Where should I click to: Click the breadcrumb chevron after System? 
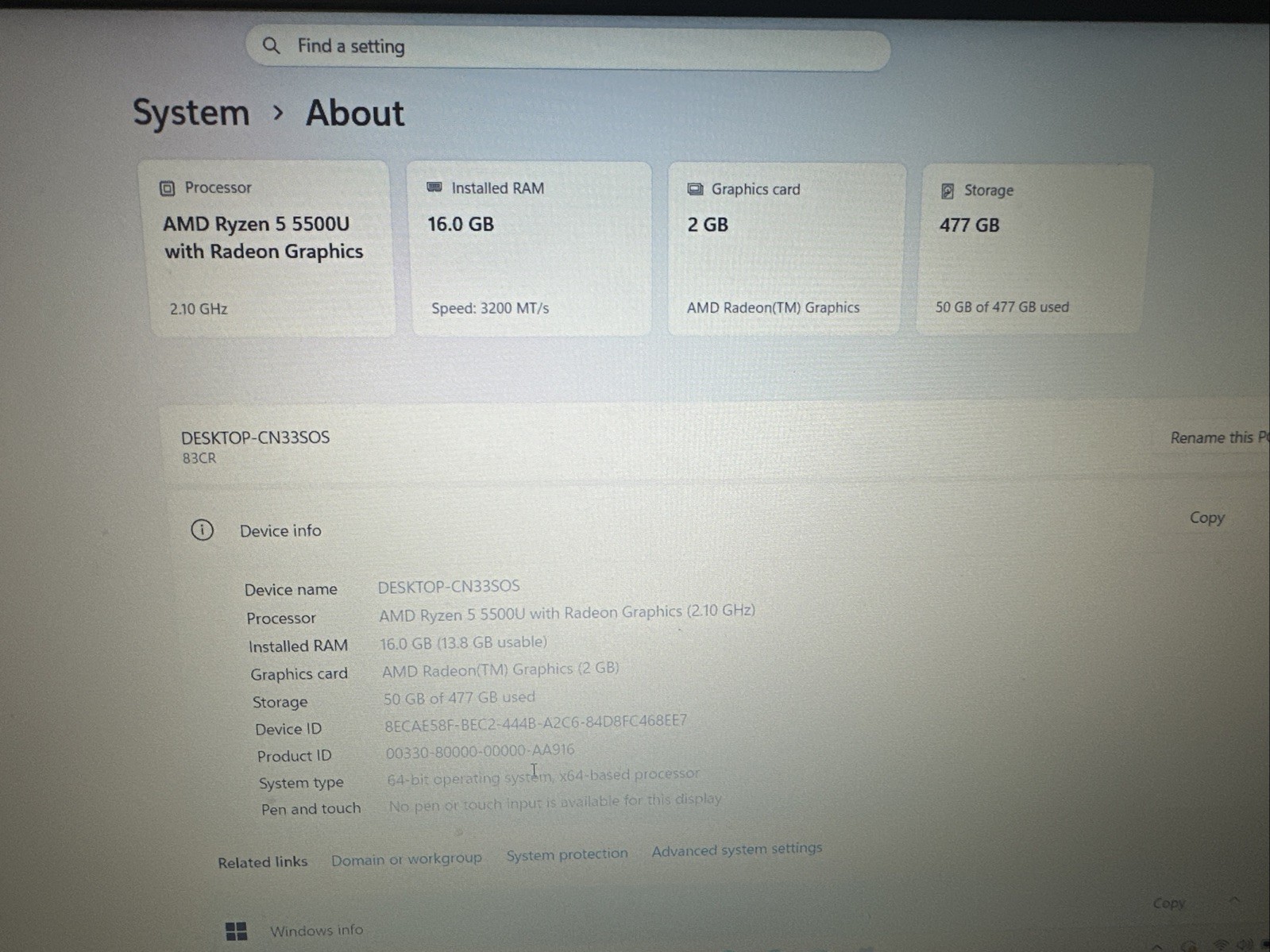click(277, 113)
